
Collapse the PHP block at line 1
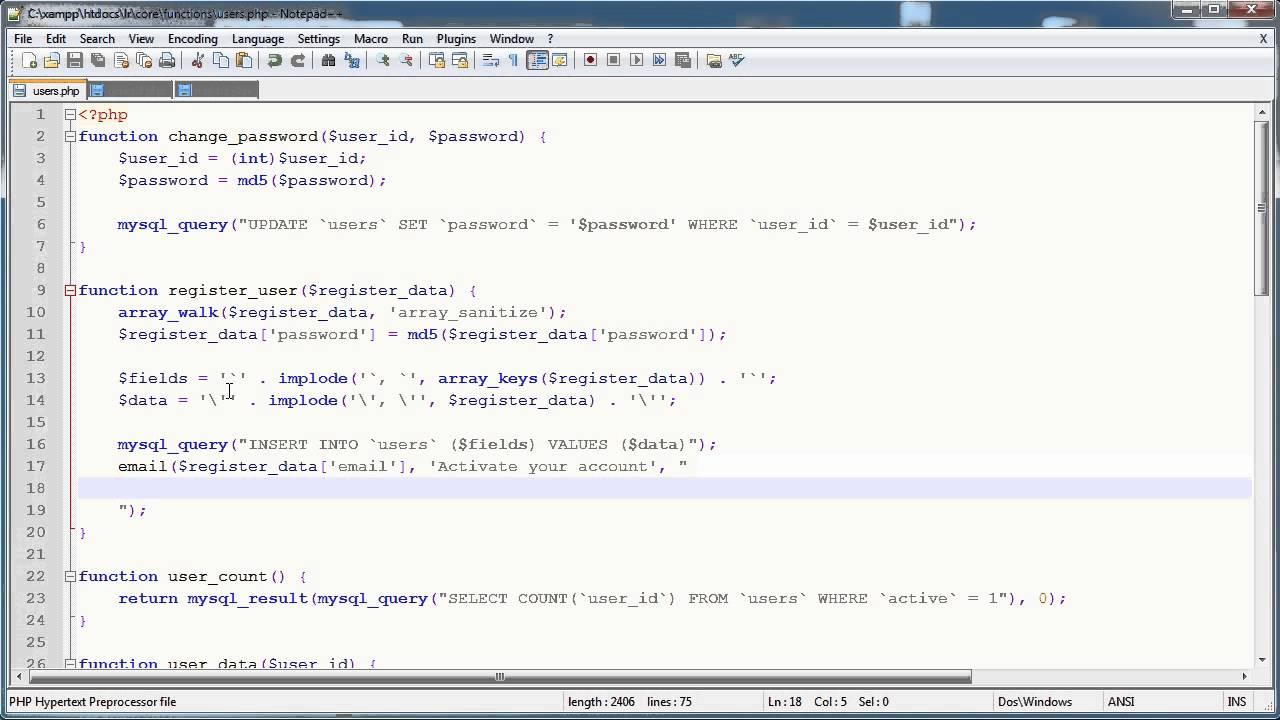point(70,114)
